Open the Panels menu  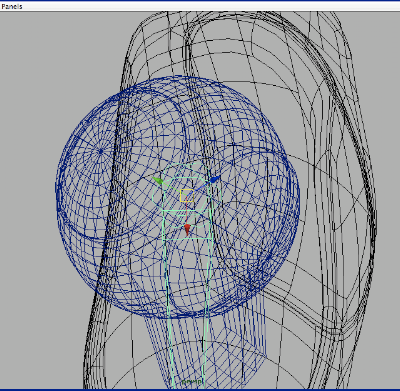pos(12,6)
